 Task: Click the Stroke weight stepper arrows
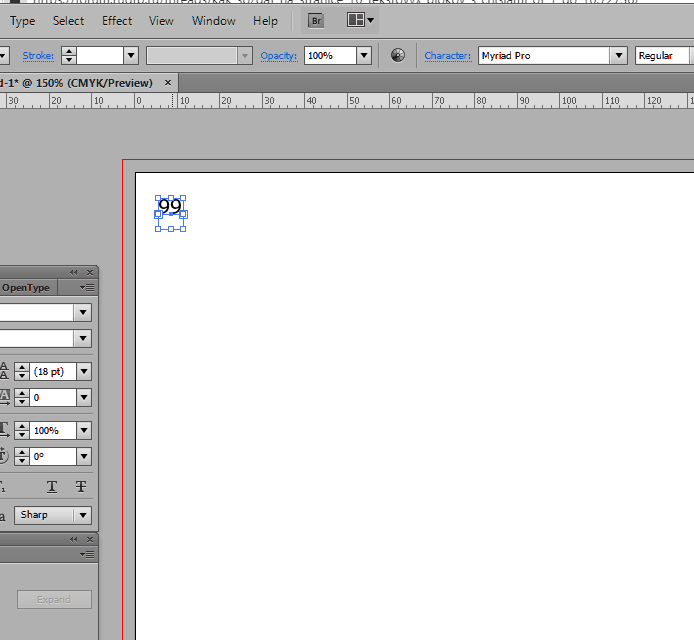(x=69, y=56)
